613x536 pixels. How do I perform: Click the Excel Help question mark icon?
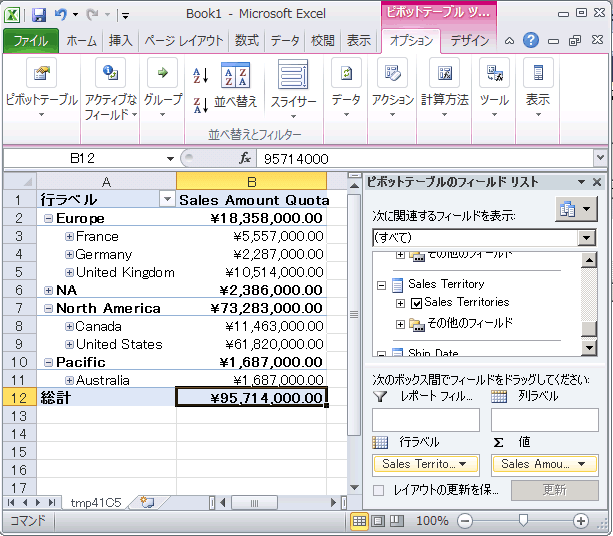pyautogui.click(x=531, y=40)
